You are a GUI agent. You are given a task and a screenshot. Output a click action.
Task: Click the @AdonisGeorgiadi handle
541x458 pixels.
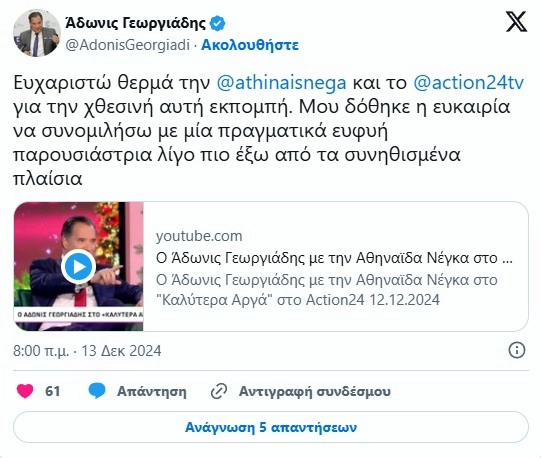tap(128, 45)
